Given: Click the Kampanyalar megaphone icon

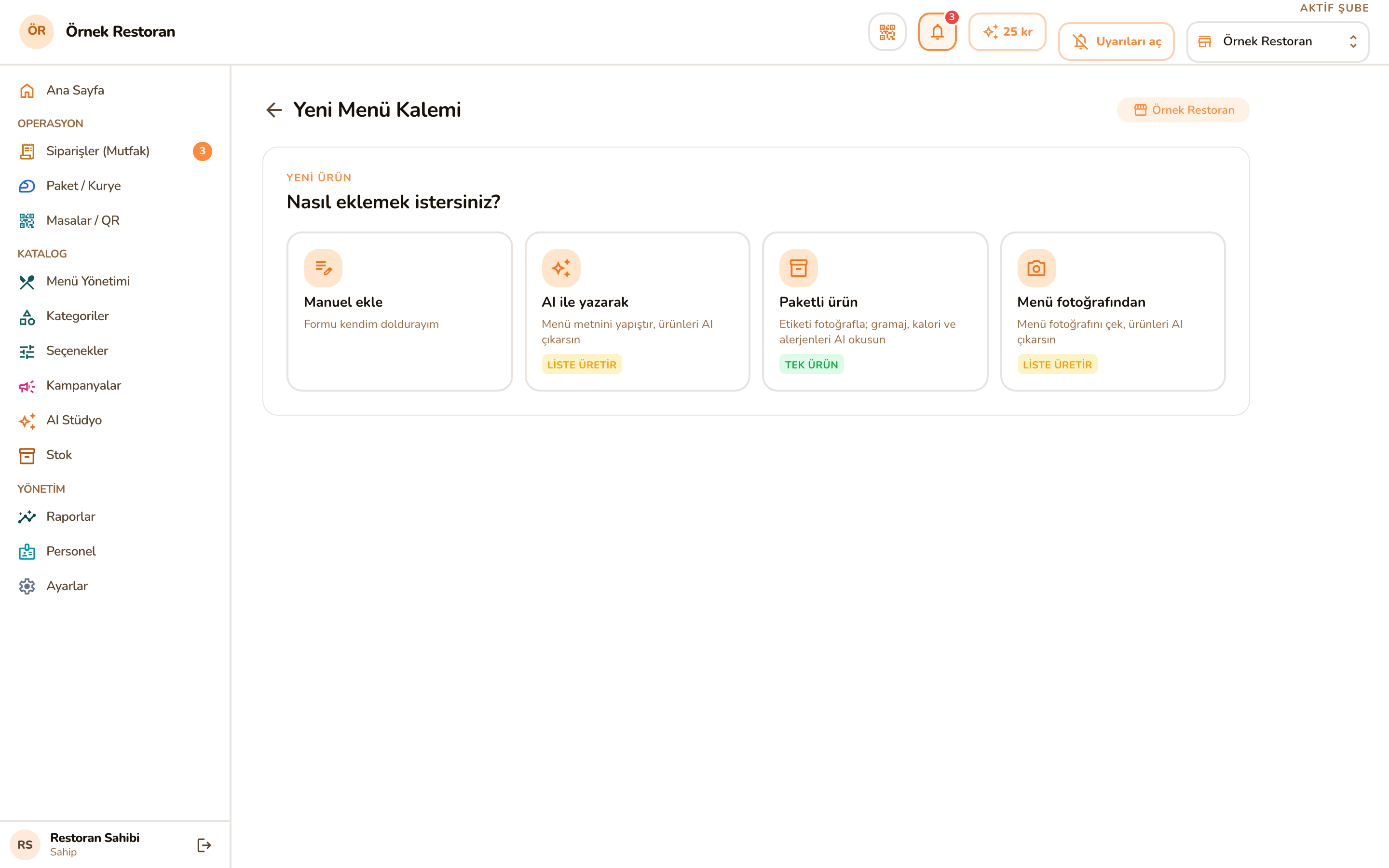Looking at the screenshot, I should [x=27, y=386].
